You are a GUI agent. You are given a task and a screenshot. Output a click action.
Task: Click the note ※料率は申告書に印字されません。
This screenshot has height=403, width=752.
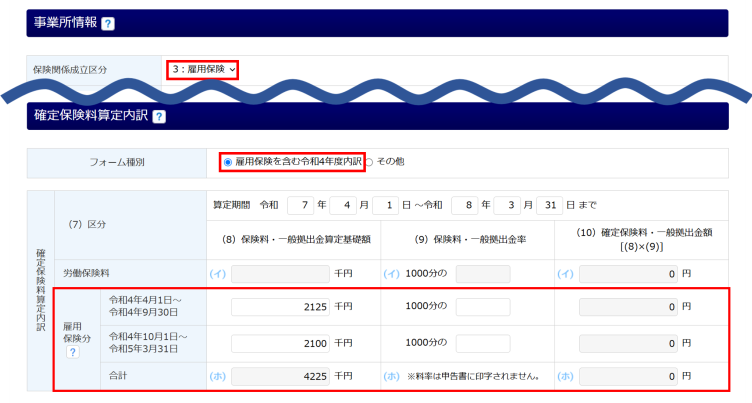pyautogui.click(x=474, y=377)
